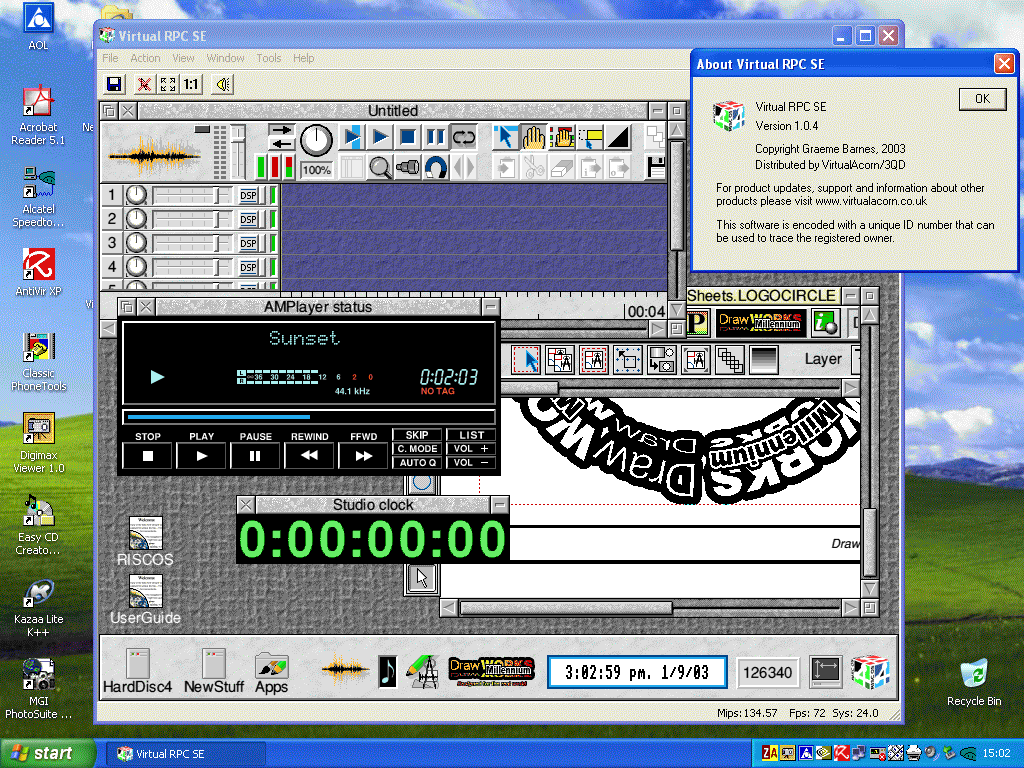Click LIST button in AMPlayer
The width and height of the screenshot is (1024, 768).
click(x=471, y=435)
